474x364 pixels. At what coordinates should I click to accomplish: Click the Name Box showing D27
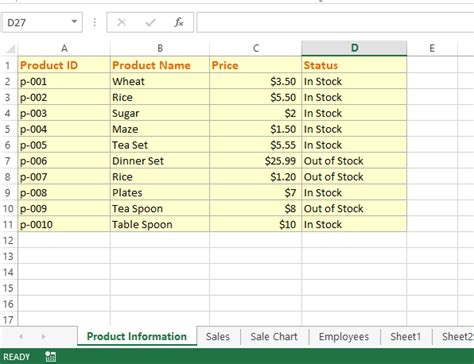click(x=42, y=22)
